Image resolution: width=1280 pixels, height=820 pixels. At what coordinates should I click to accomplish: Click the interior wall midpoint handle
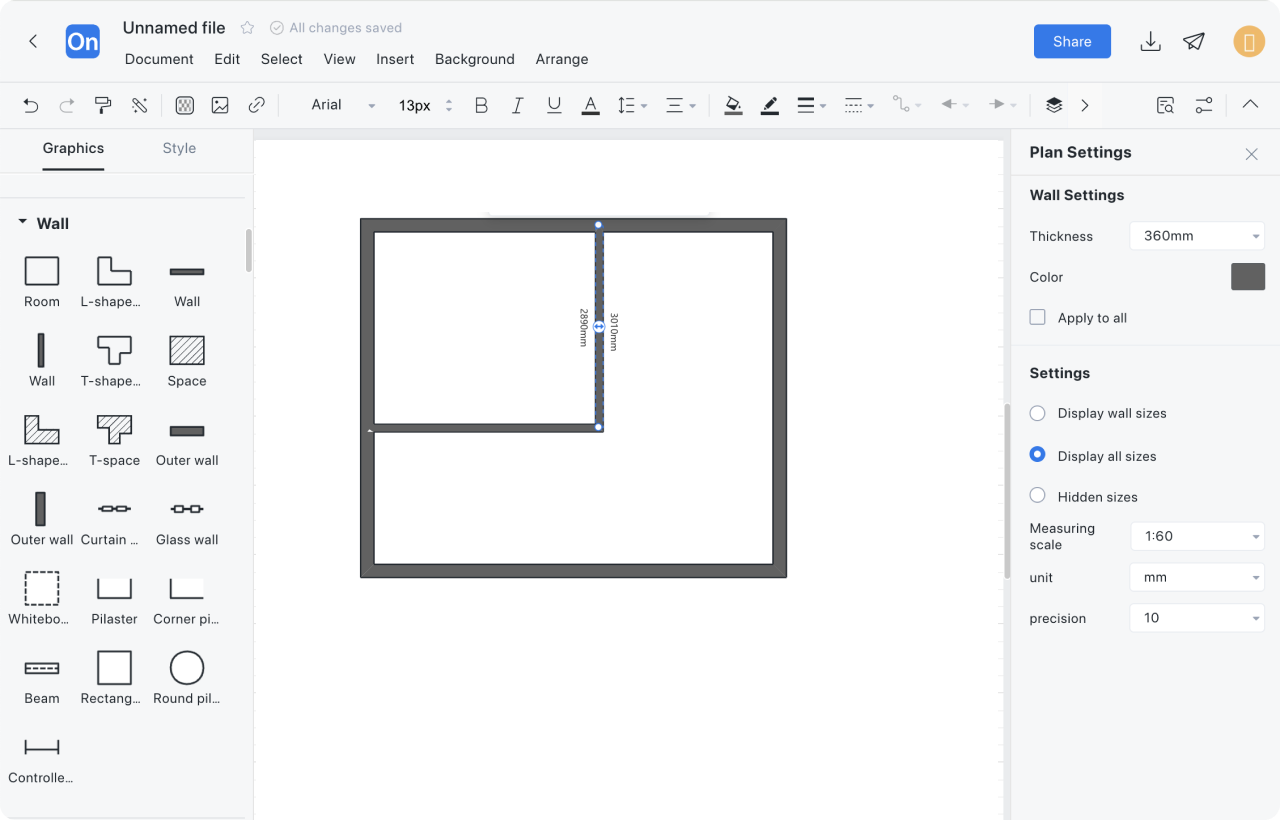pos(599,327)
